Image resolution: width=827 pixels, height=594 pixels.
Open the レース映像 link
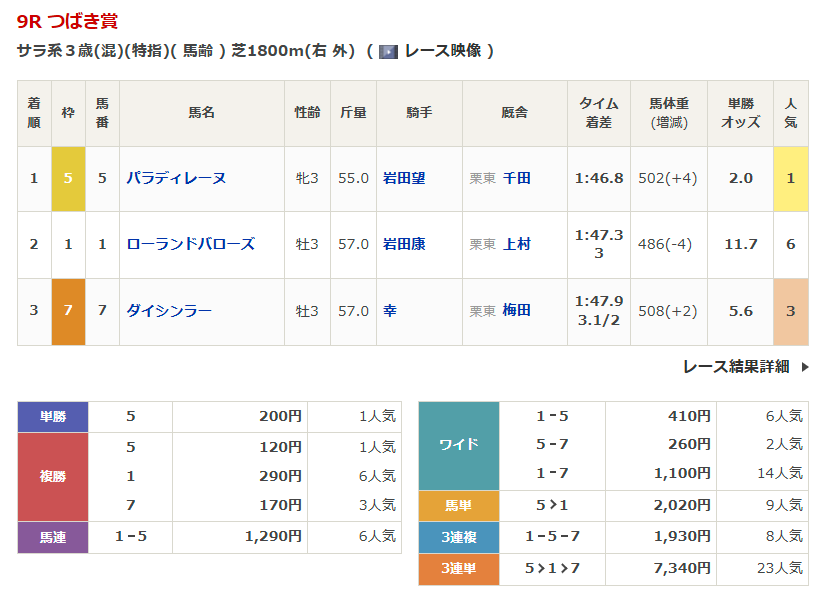[x=443, y=51]
